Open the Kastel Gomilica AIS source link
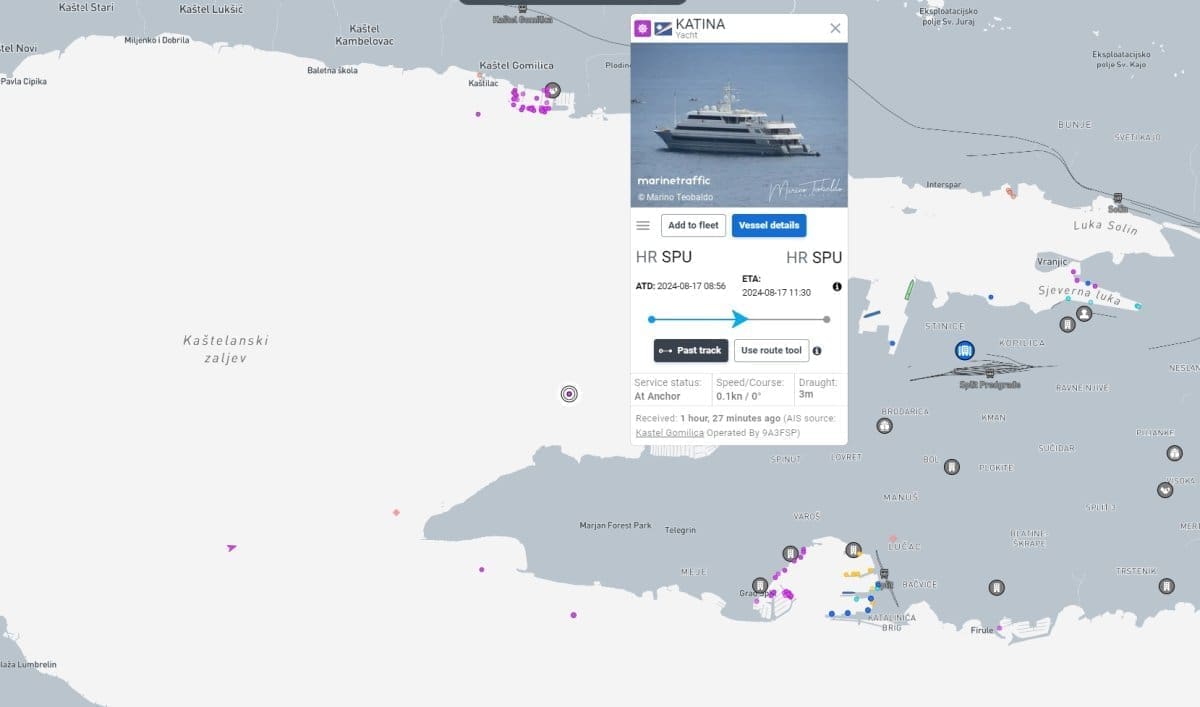1200x707 pixels. pos(669,432)
